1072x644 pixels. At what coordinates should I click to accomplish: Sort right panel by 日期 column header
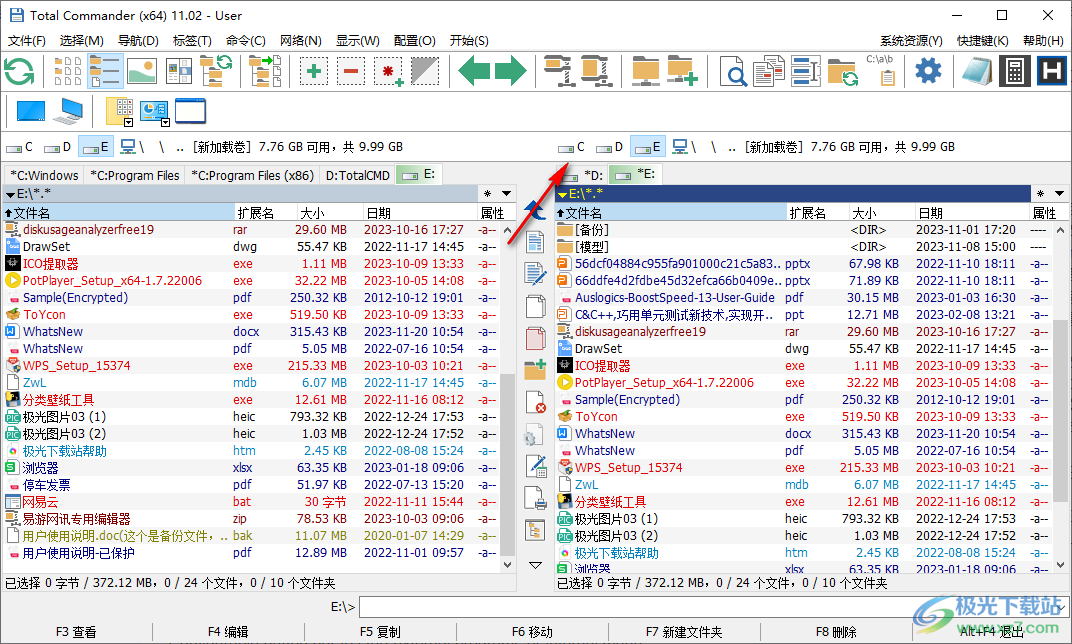point(971,213)
